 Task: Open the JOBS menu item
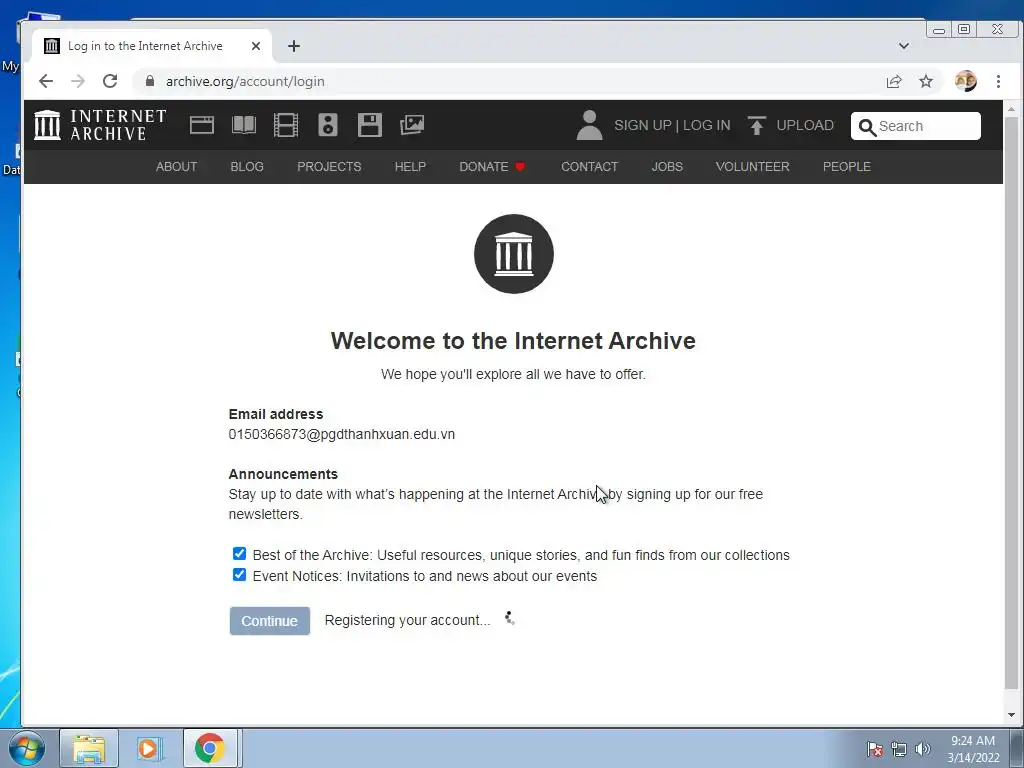tap(667, 167)
